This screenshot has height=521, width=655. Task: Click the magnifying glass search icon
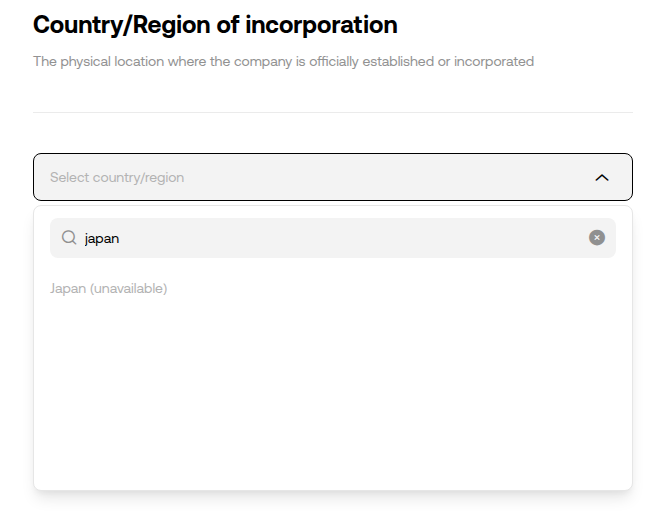pyautogui.click(x=69, y=238)
